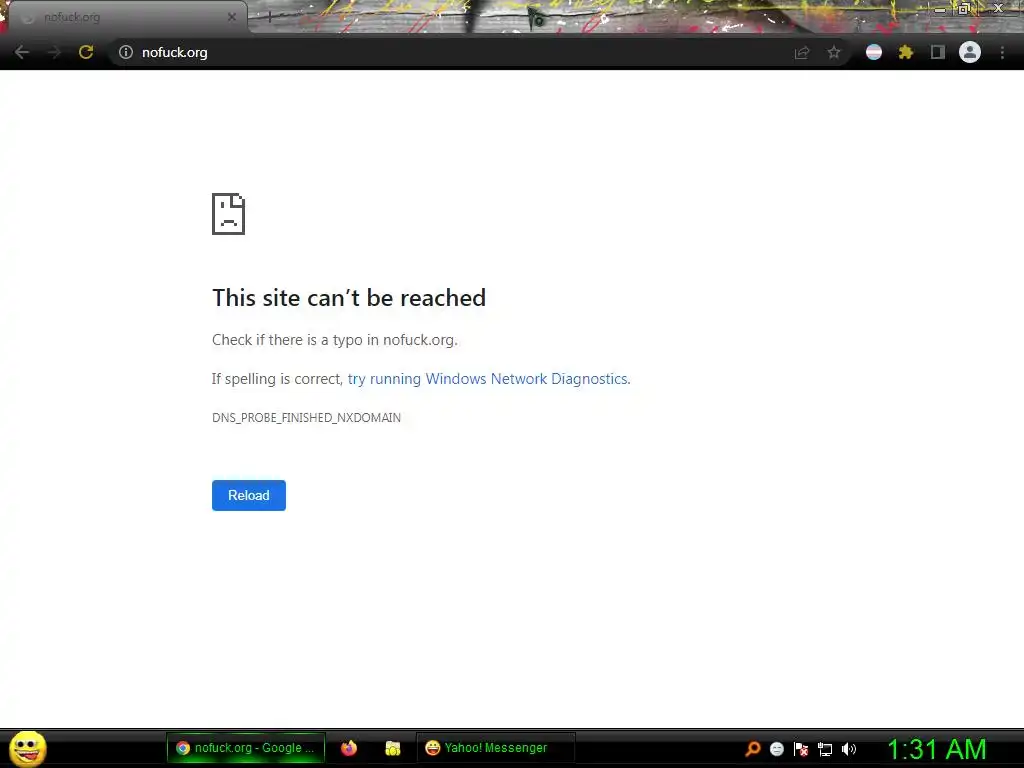The width and height of the screenshot is (1024, 768).
Task: Go back using the browser back arrow
Action: 22,52
